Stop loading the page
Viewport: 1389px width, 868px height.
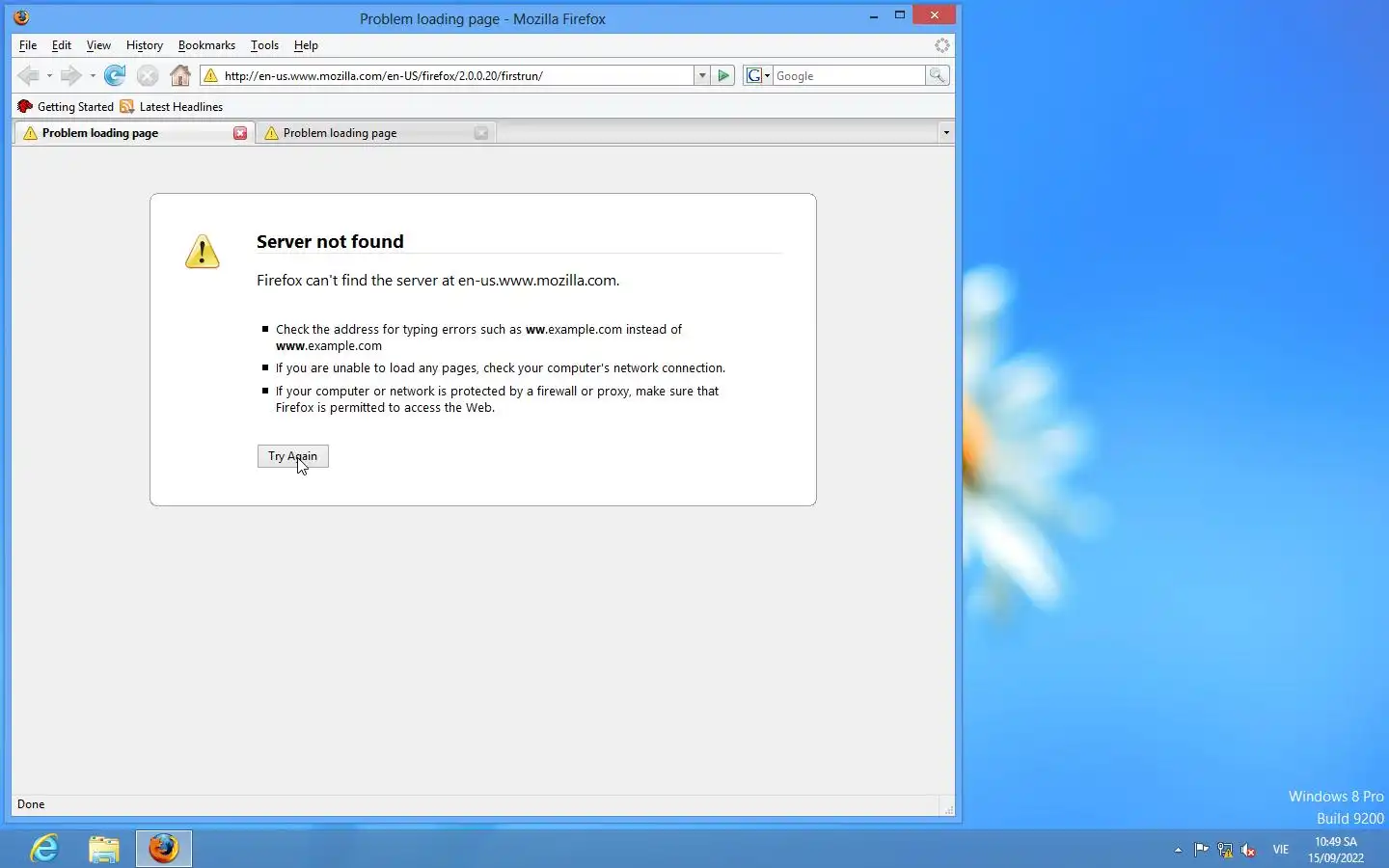click(x=148, y=75)
